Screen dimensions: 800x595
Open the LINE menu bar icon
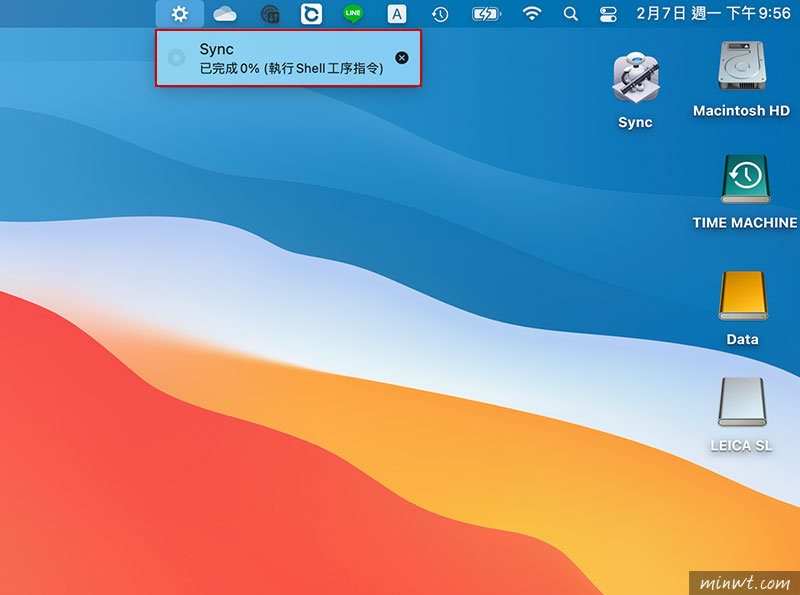point(353,14)
